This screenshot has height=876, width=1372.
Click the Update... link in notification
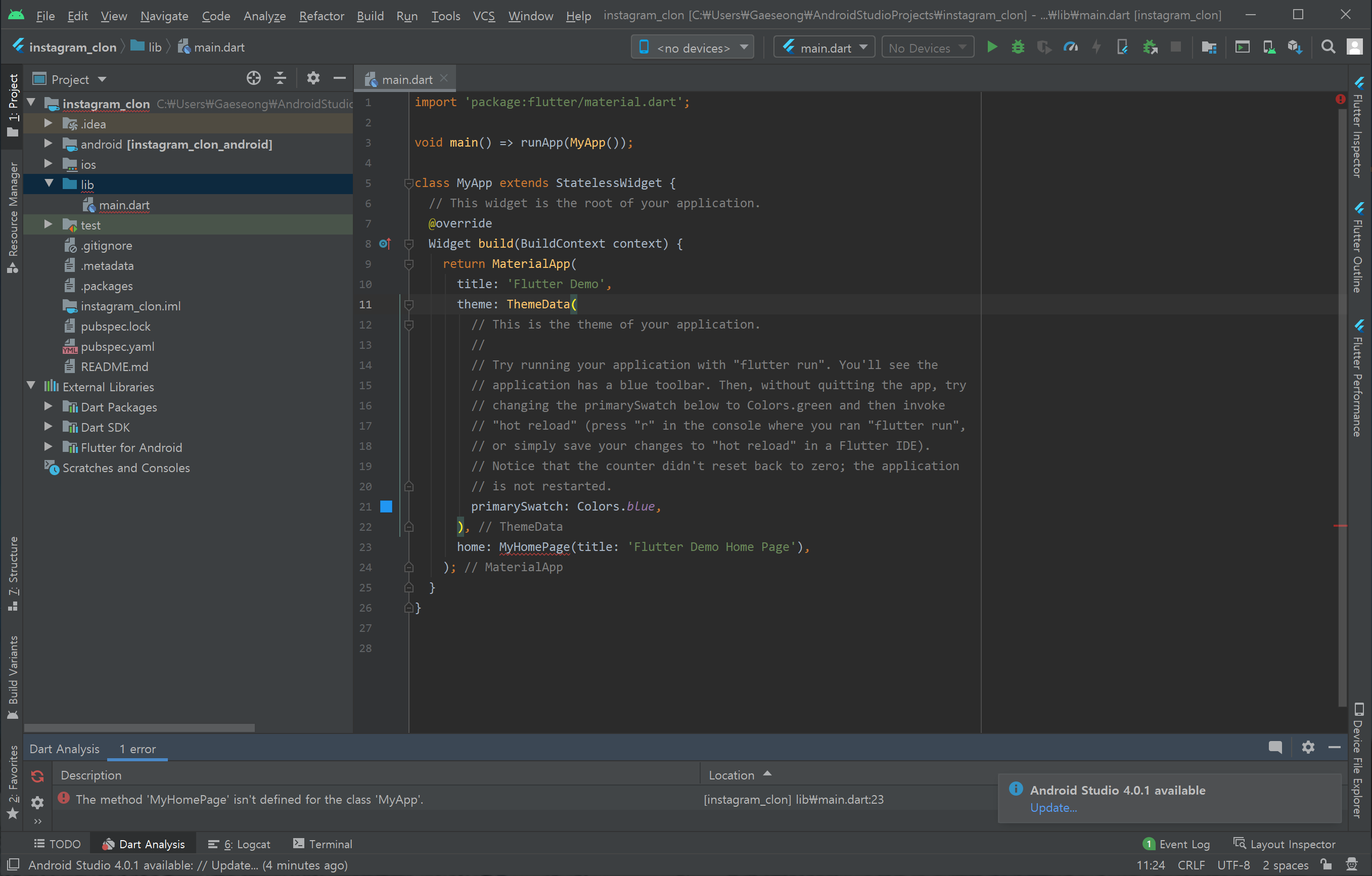click(x=1054, y=808)
